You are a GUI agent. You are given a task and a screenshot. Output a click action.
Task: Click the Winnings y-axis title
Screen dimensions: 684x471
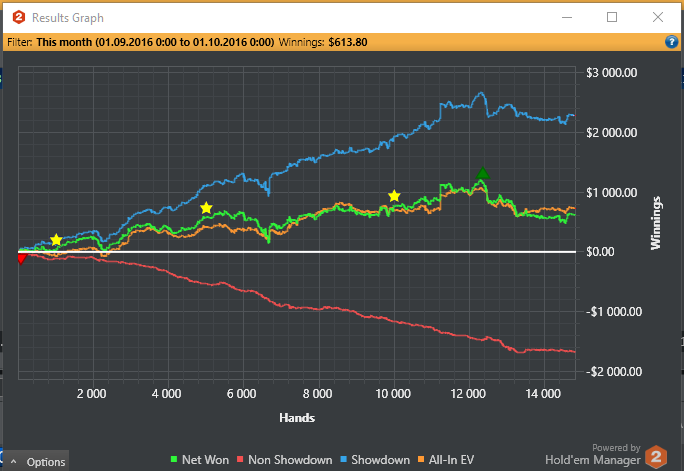coord(656,223)
